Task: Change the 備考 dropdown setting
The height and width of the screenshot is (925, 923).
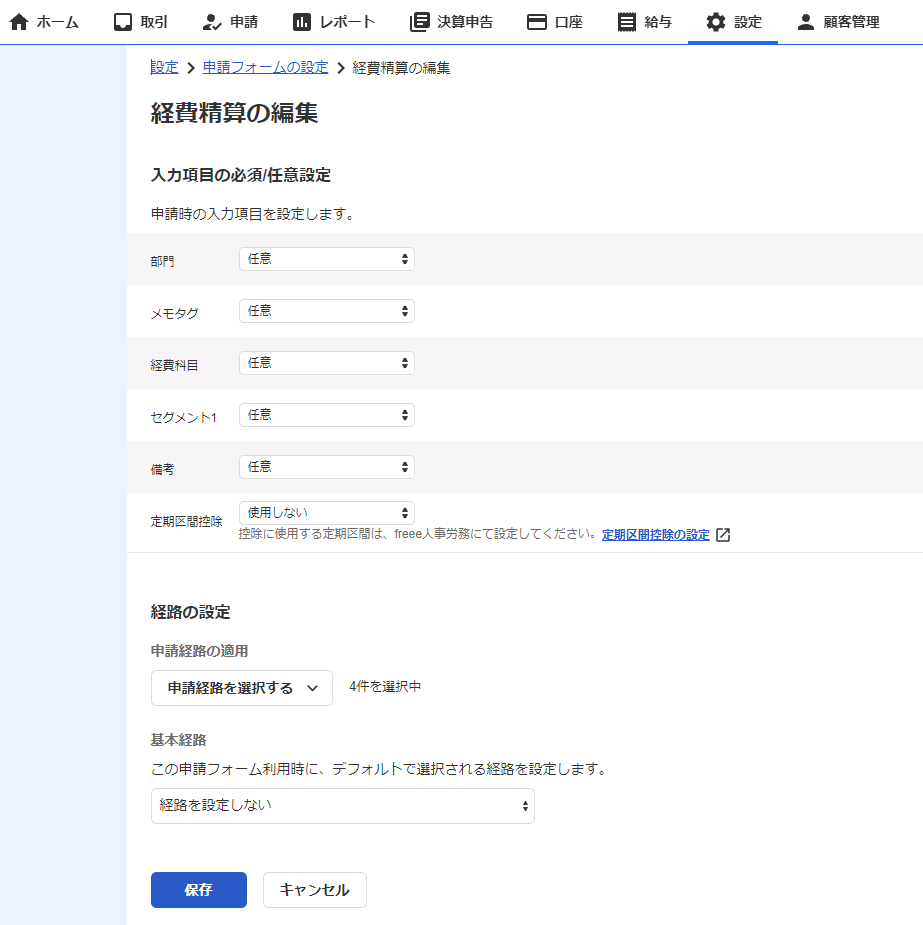Action: click(327, 467)
